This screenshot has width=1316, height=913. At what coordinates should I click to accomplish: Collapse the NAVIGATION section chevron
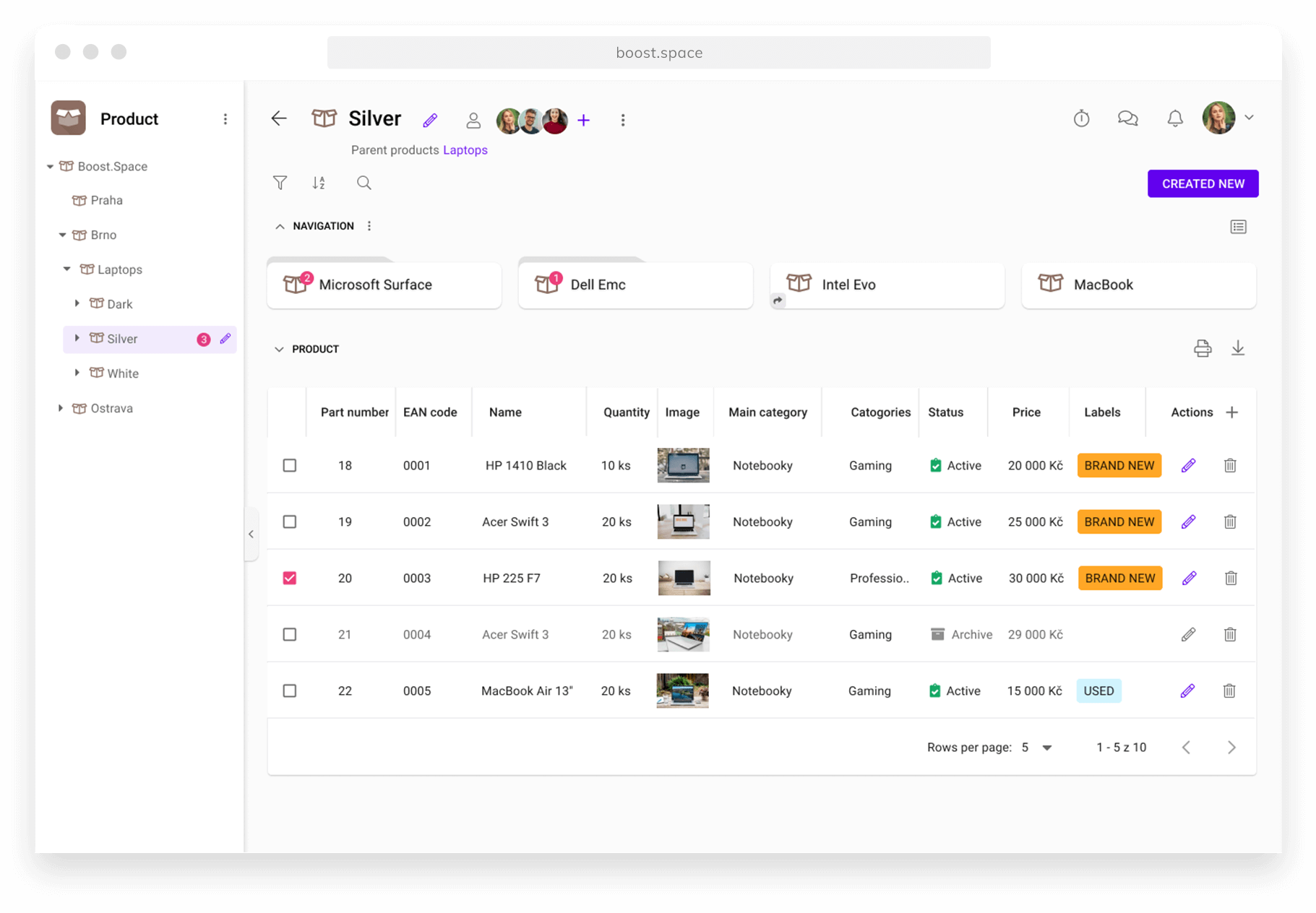coord(280,225)
